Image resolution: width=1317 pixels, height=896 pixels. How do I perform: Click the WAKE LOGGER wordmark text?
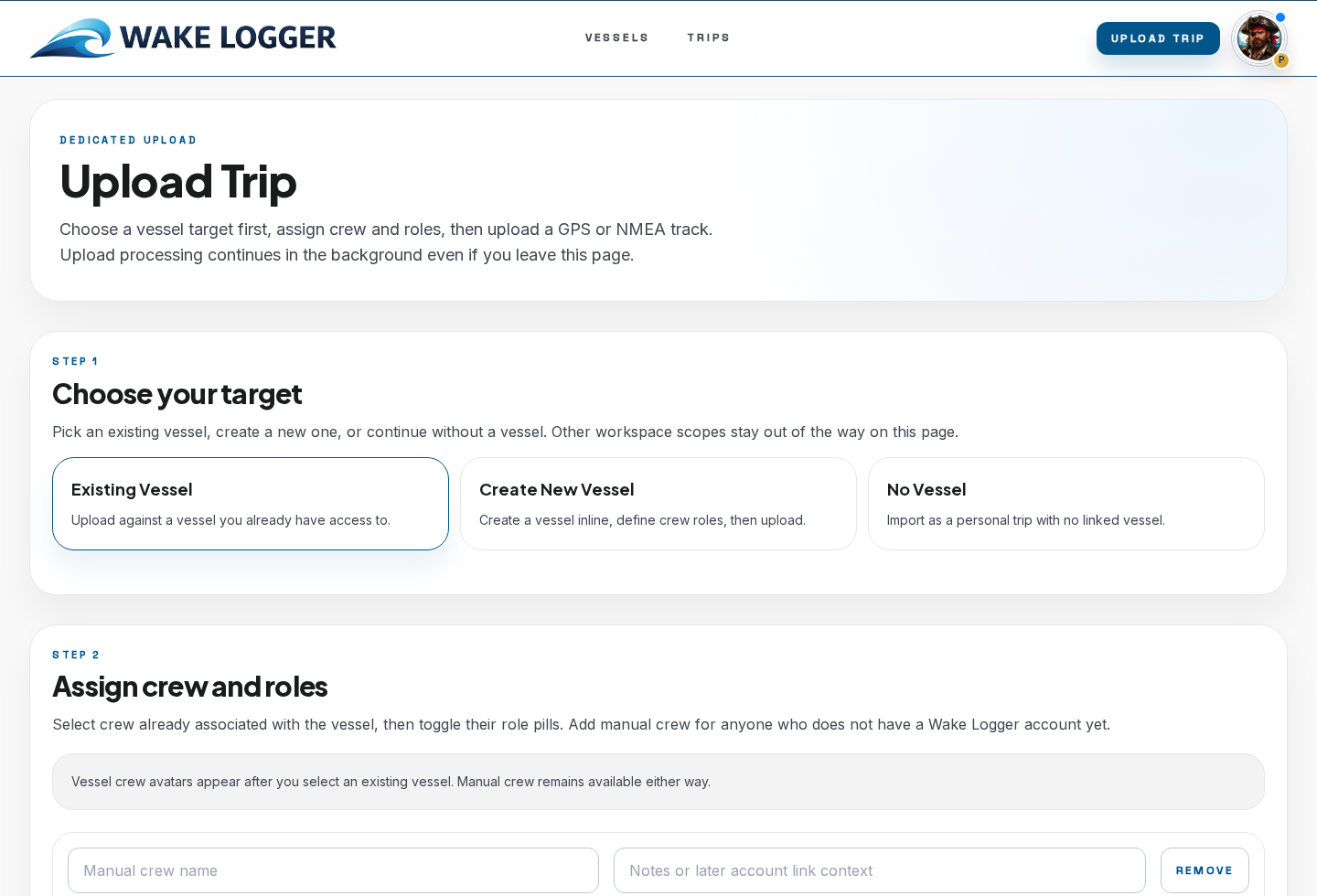[228, 38]
